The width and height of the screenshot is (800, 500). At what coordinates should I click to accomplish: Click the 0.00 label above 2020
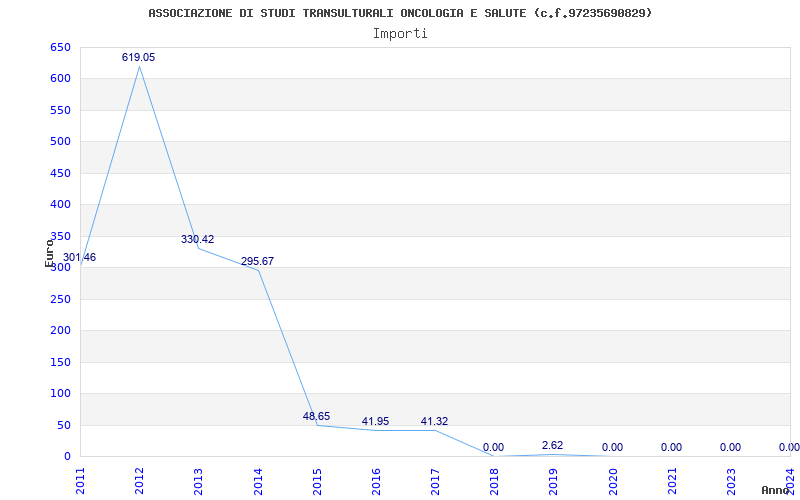pos(612,447)
